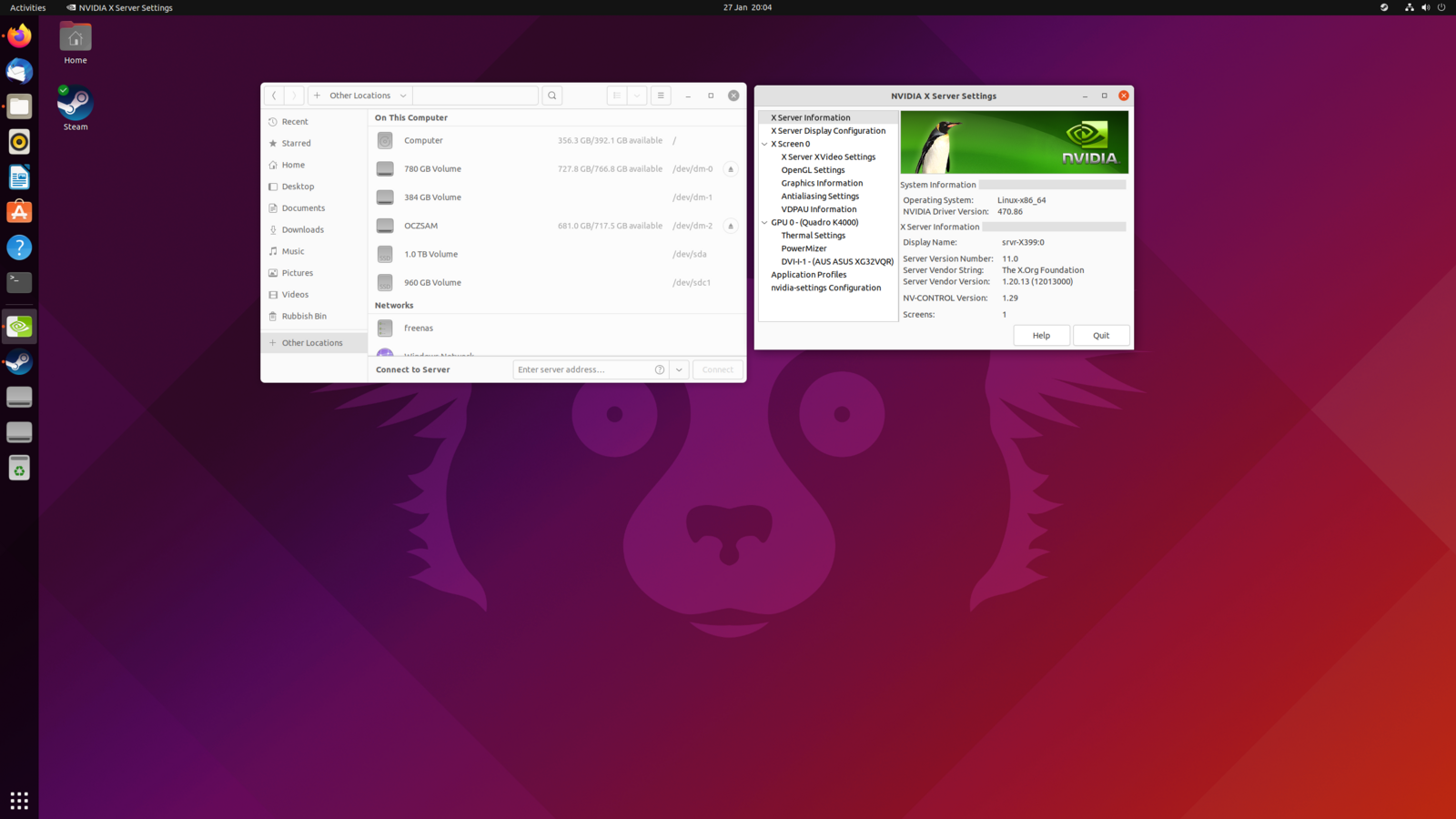Open view options dropdown in Files
This screenshot has width=1456, height=819.
tap(637, 96)
